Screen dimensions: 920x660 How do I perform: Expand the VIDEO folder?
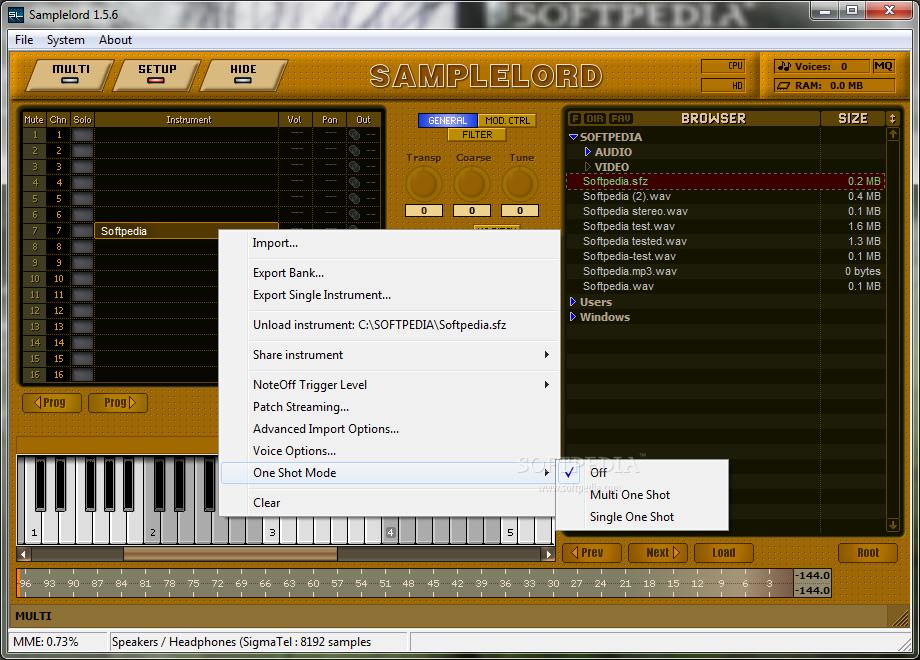tap(587, 167)
